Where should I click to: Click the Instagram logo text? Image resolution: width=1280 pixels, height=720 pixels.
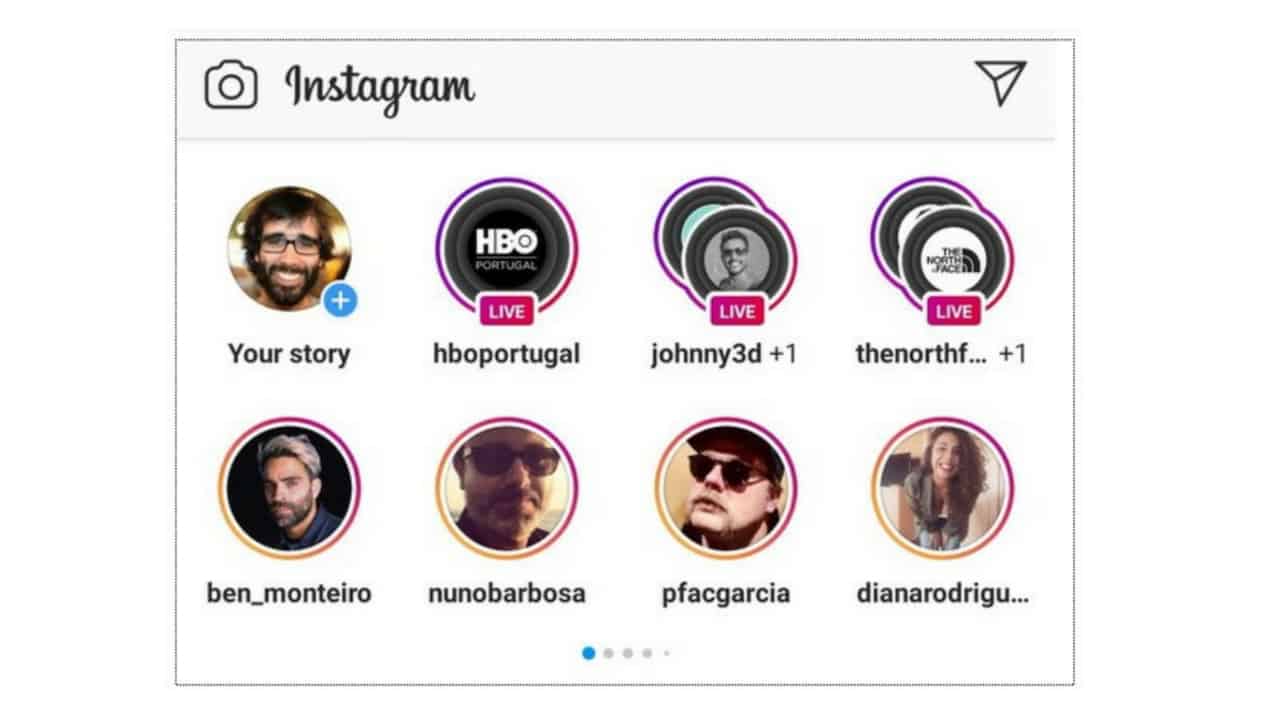pos(379,88)
